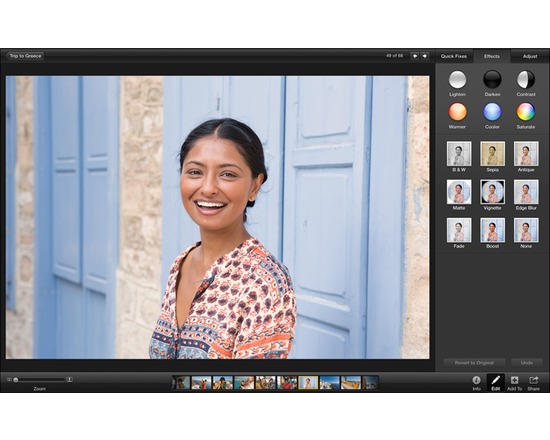The image size is (550, 440).
Task: Select the highlighted portrait filmstrip thumbnail
Action: click(308, 382)
